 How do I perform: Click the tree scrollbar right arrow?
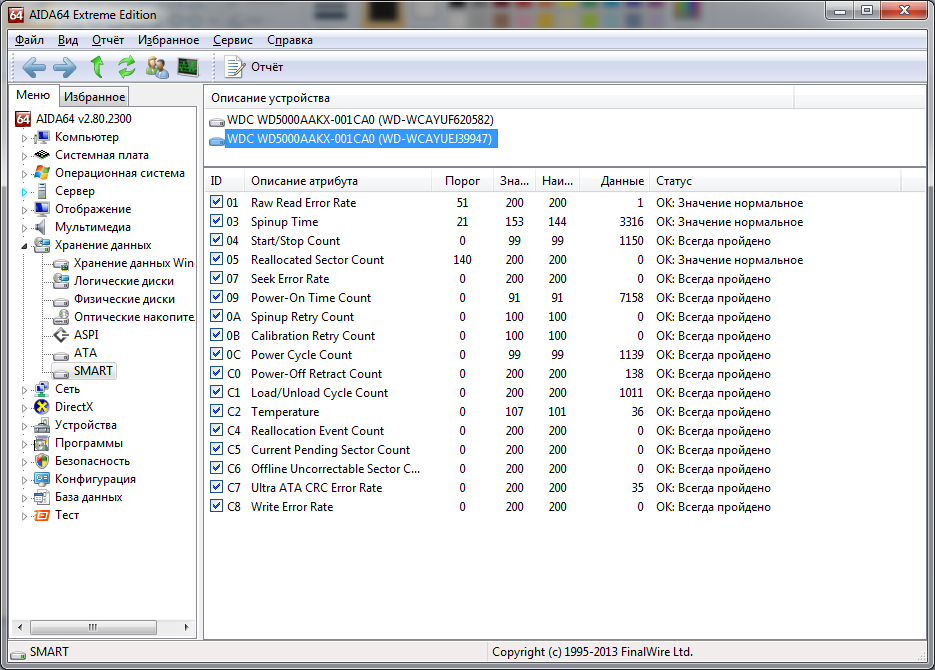[187, 627]
